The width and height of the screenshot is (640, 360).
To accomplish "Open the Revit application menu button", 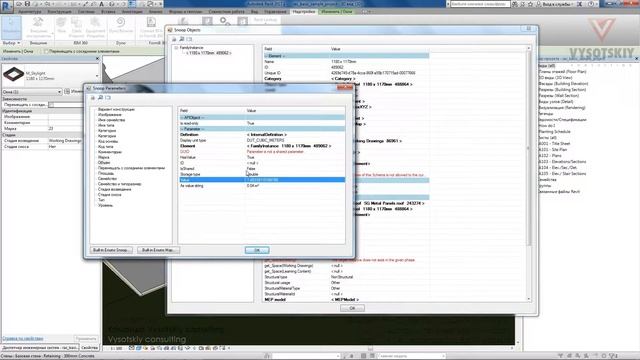I will point(7,6).
